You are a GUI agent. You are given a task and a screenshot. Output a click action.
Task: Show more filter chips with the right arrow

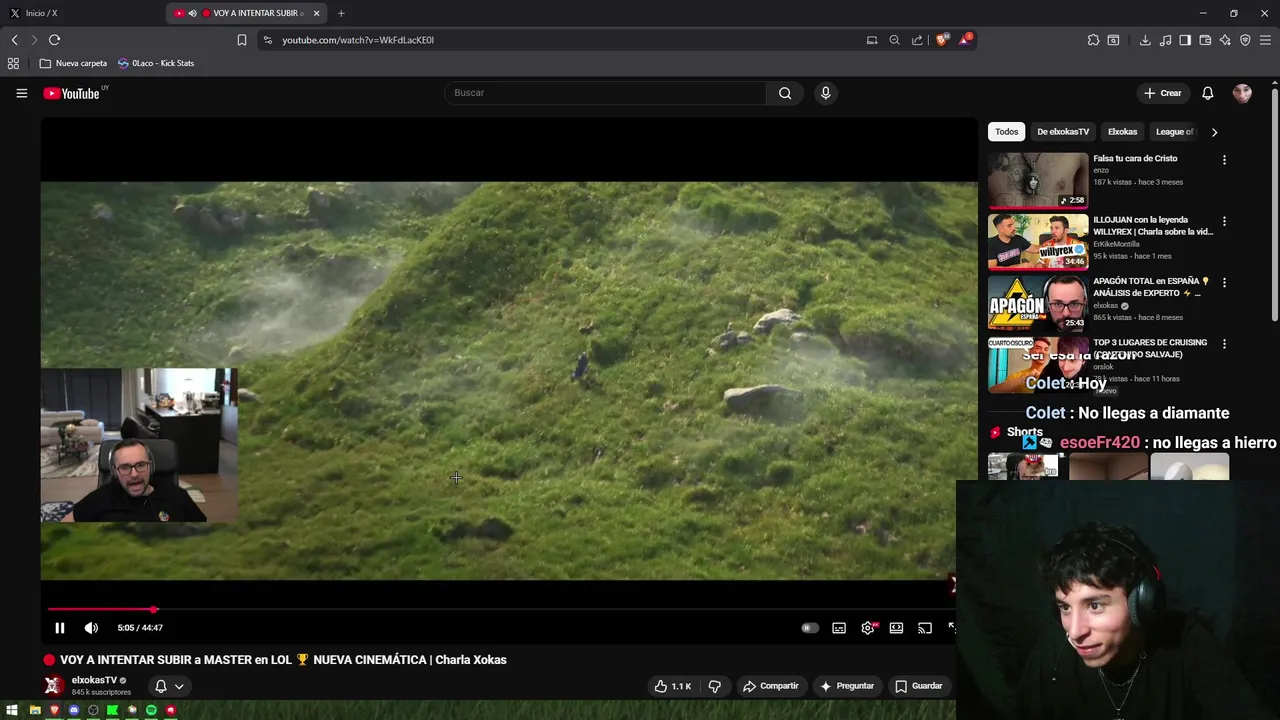tap(1214, 132)
